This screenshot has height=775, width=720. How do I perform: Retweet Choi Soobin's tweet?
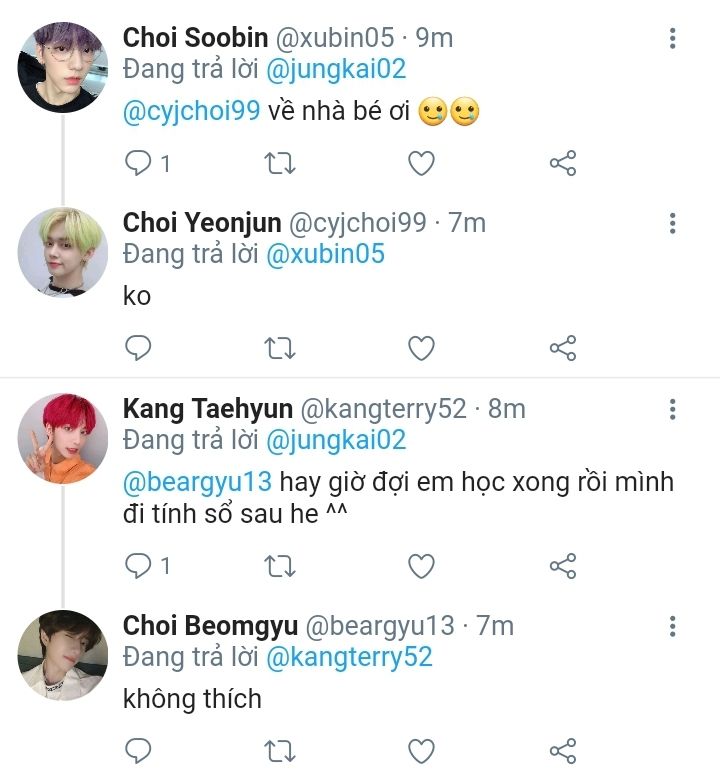pyautogui.click(x=279, y=162)
